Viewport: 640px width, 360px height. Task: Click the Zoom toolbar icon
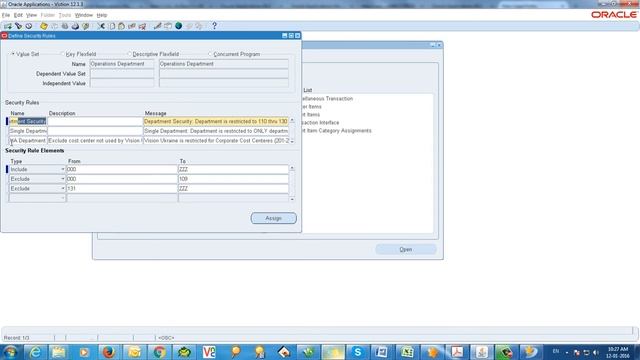168,26
